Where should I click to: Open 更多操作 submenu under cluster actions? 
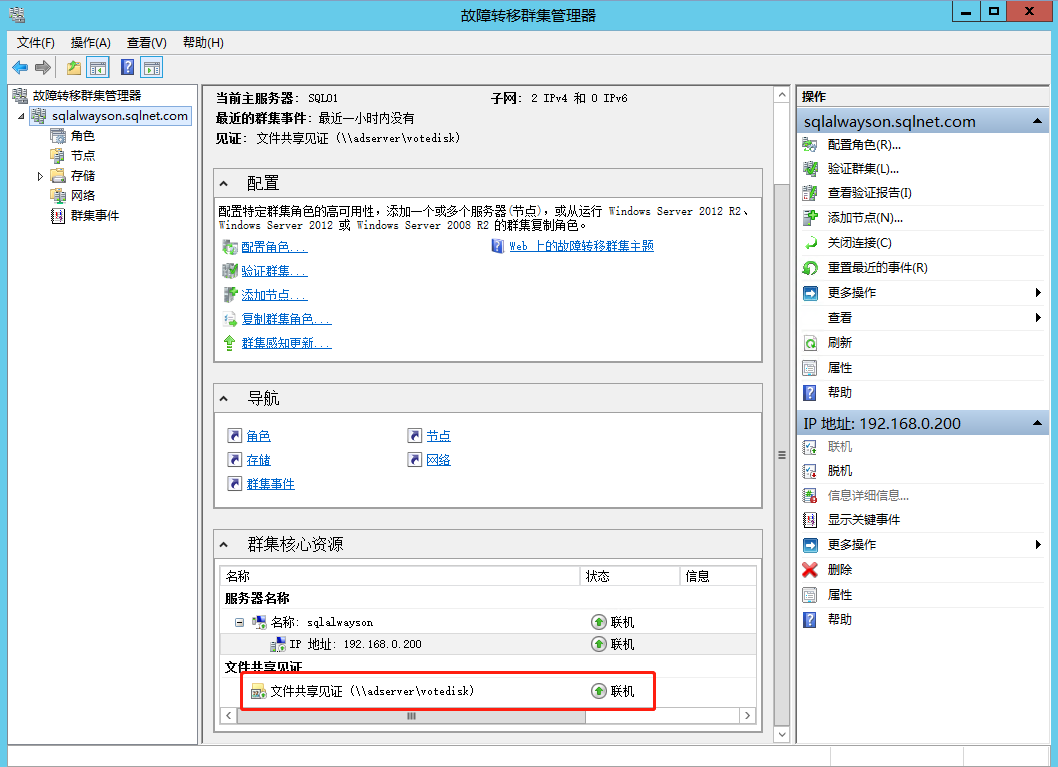(x=922, y=293)
